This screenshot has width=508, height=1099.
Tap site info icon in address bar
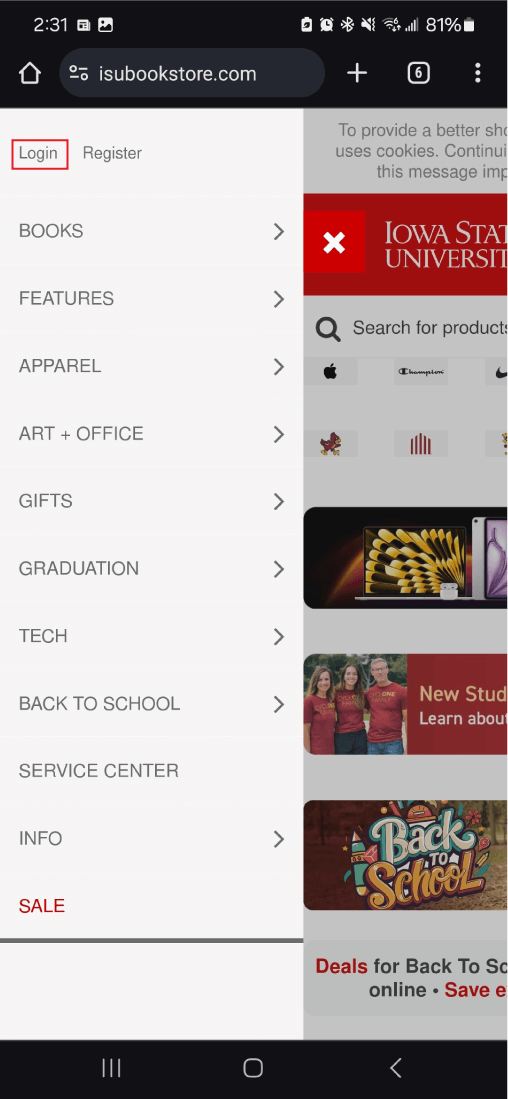[78, 73]
